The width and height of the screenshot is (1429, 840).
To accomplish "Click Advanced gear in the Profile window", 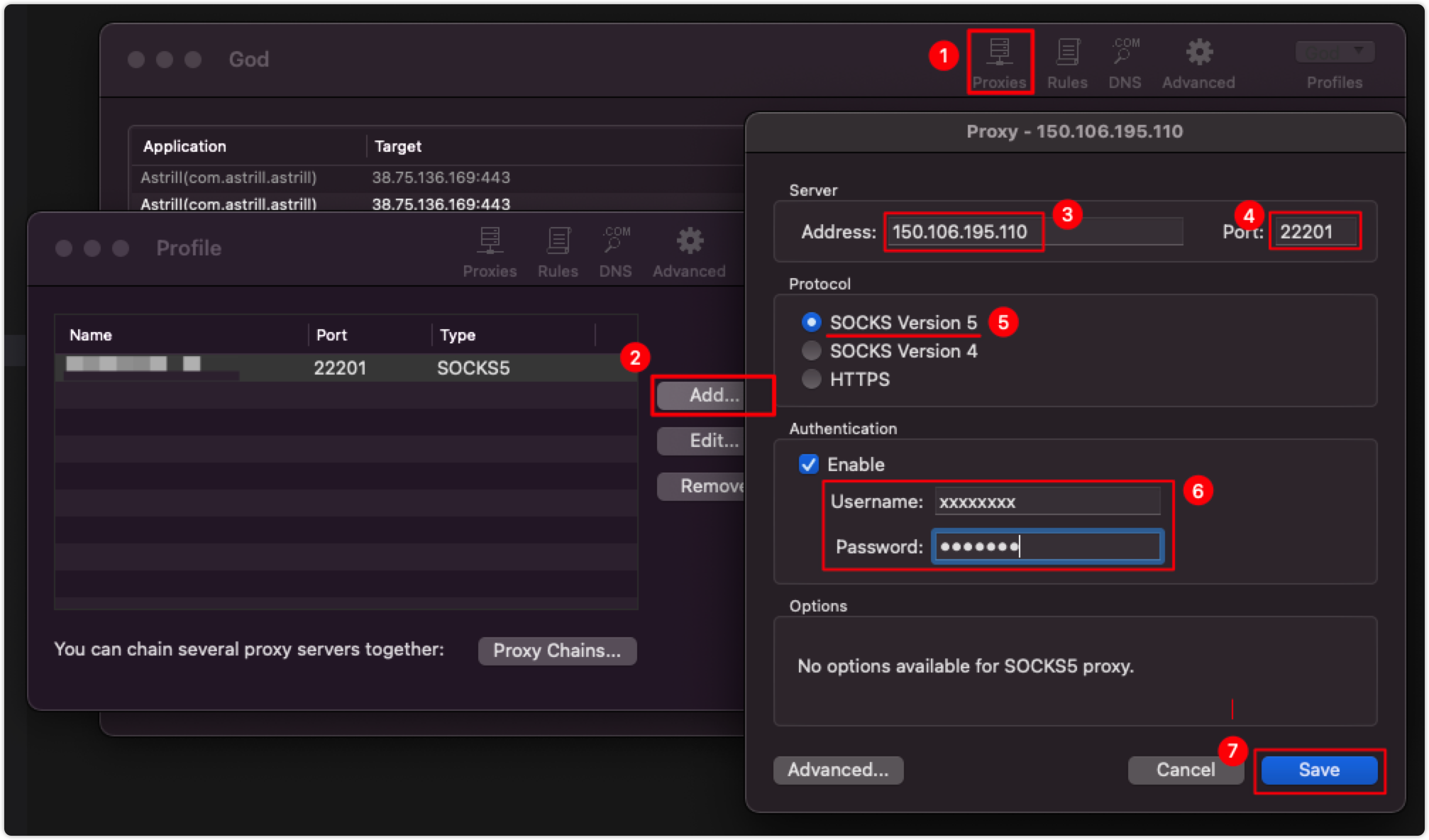I will point(689,251).
